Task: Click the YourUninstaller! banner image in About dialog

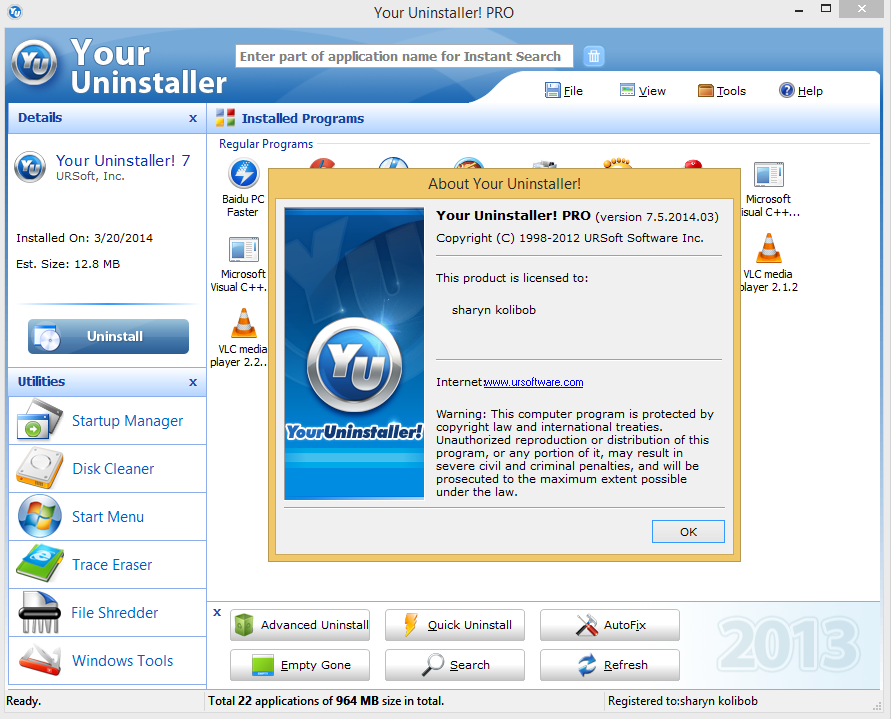Action: (x=354, y=354)
